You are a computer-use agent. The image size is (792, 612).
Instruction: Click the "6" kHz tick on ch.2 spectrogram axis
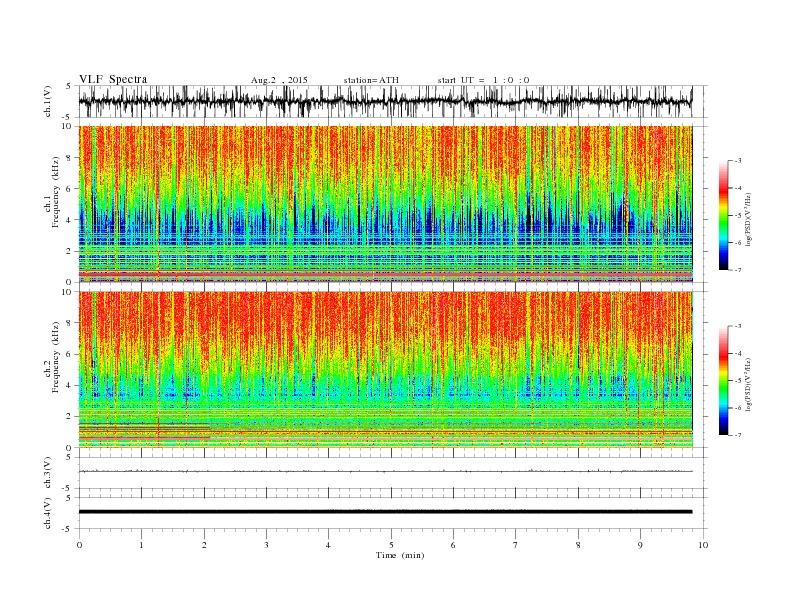70,354
